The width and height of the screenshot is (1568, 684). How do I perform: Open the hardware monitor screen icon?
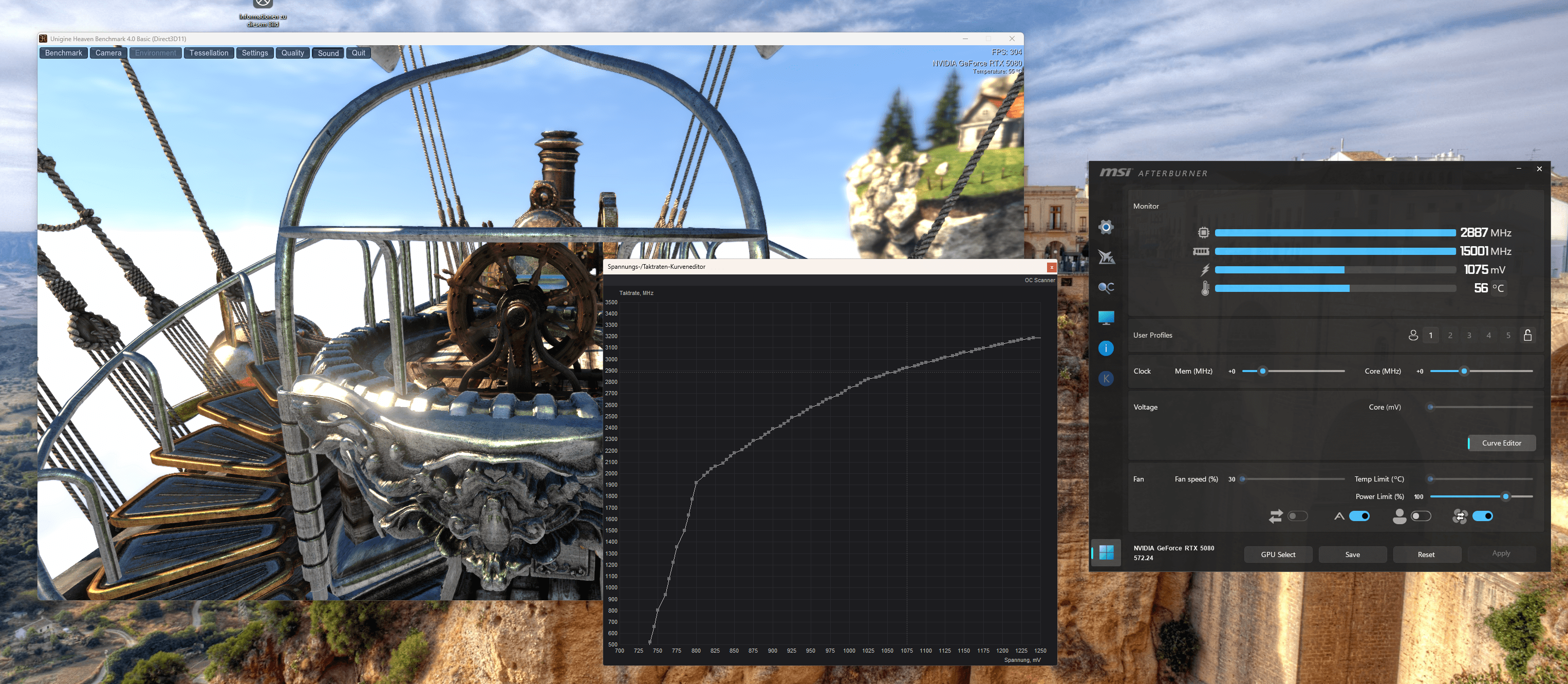click(x=1106, y=317)
